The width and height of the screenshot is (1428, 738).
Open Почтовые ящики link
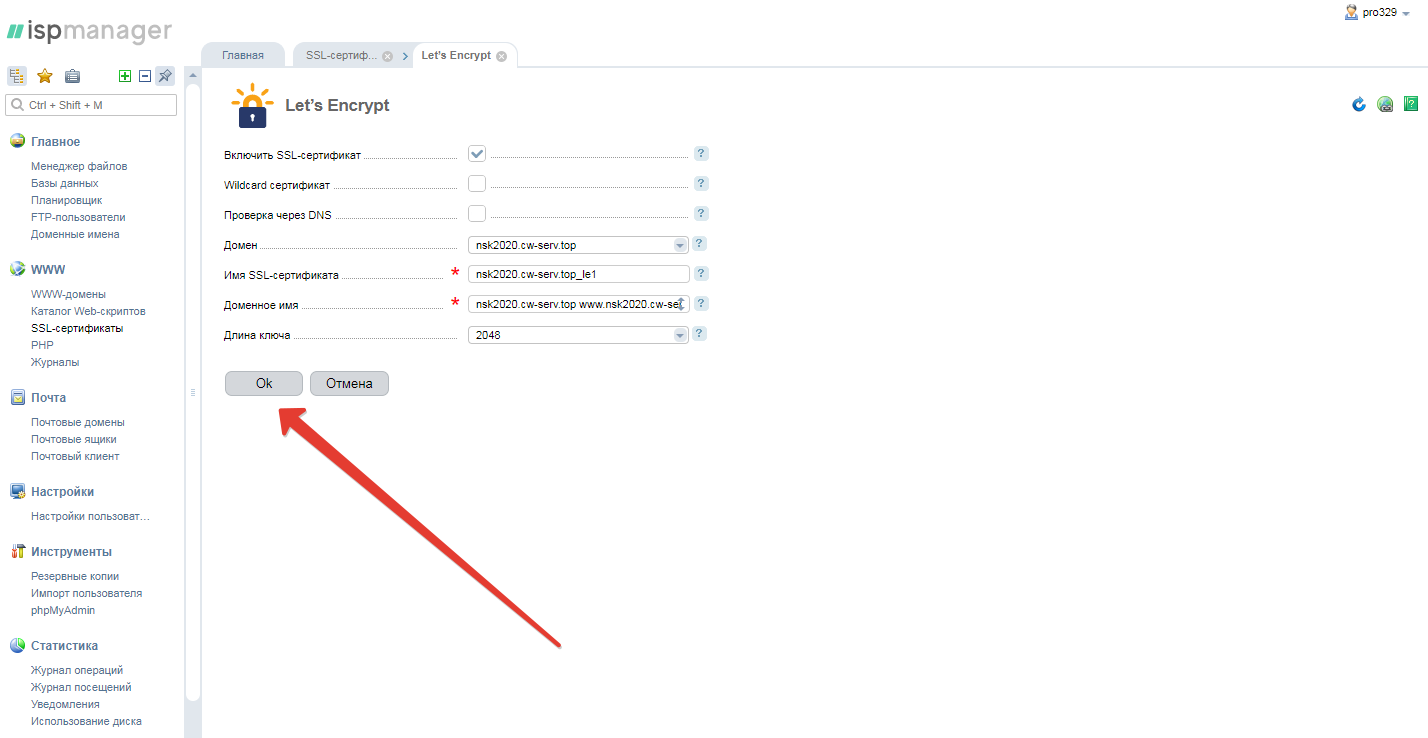74,439
